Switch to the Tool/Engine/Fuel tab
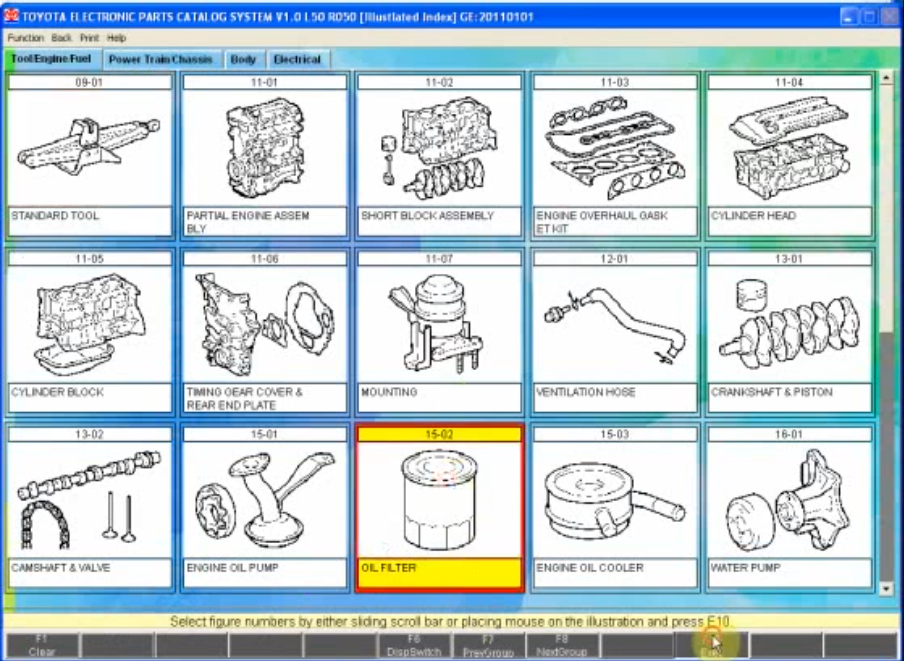904x661 pixels. tap(52, 59)
